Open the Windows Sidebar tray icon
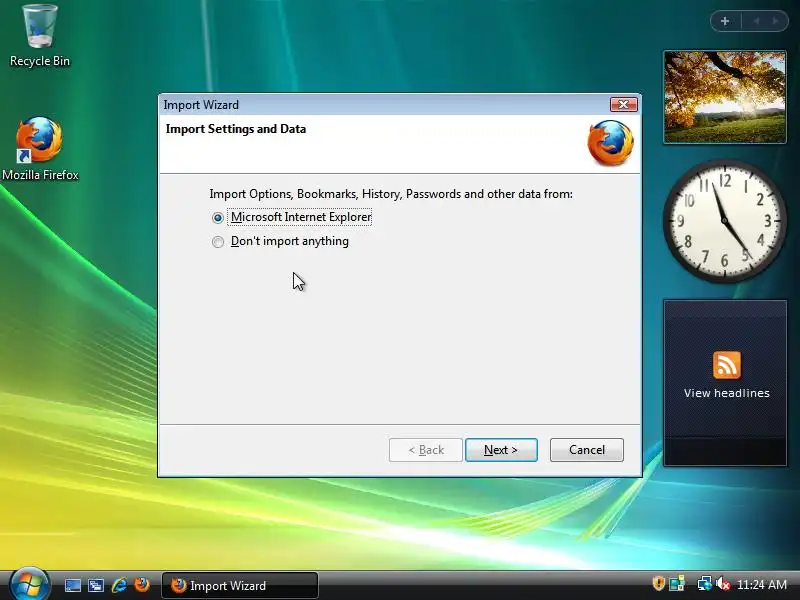The width and height of the screenshot is (800, 600). coord(677,584)
